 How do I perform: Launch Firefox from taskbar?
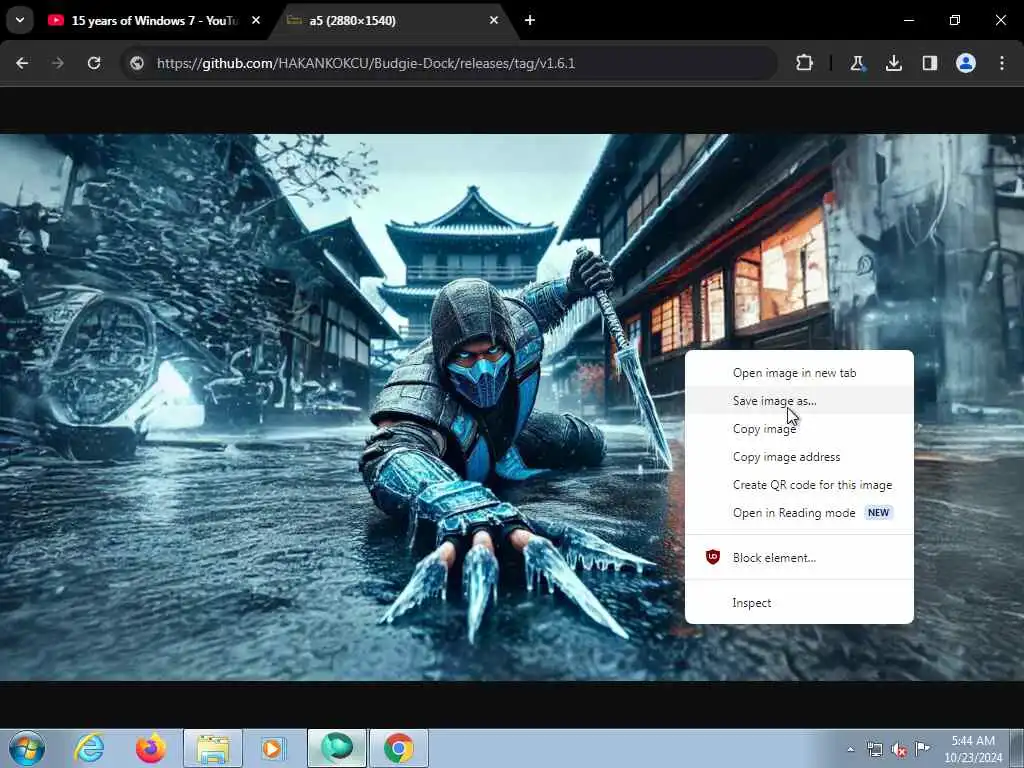pos(150,748)
